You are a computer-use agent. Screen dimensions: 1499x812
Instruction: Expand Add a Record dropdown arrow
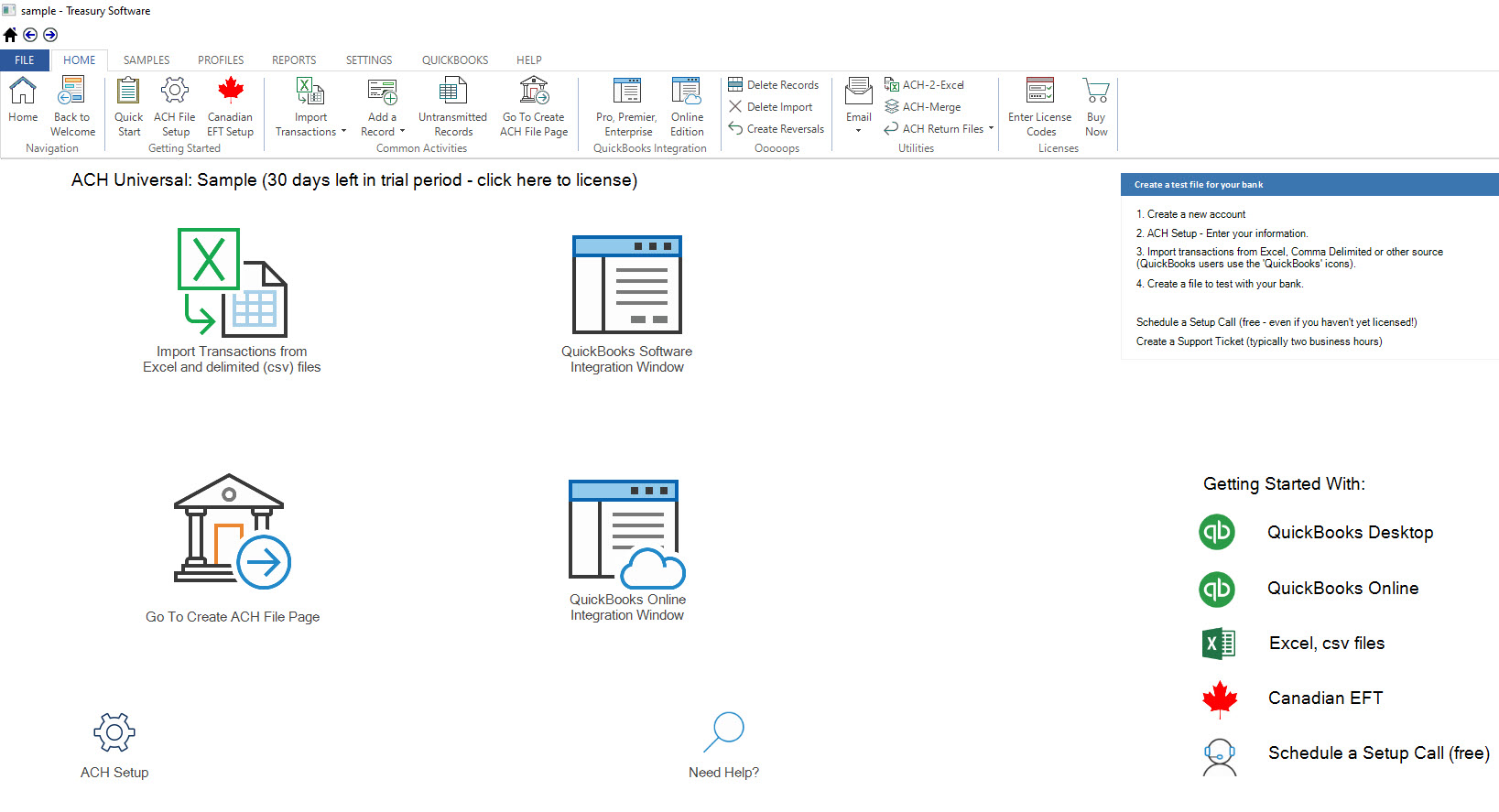[402, 131]
